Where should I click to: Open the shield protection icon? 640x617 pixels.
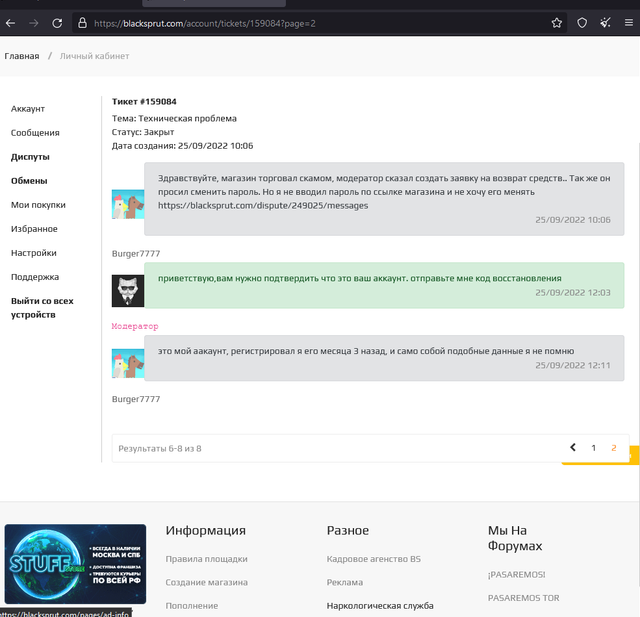coord(582,23)
